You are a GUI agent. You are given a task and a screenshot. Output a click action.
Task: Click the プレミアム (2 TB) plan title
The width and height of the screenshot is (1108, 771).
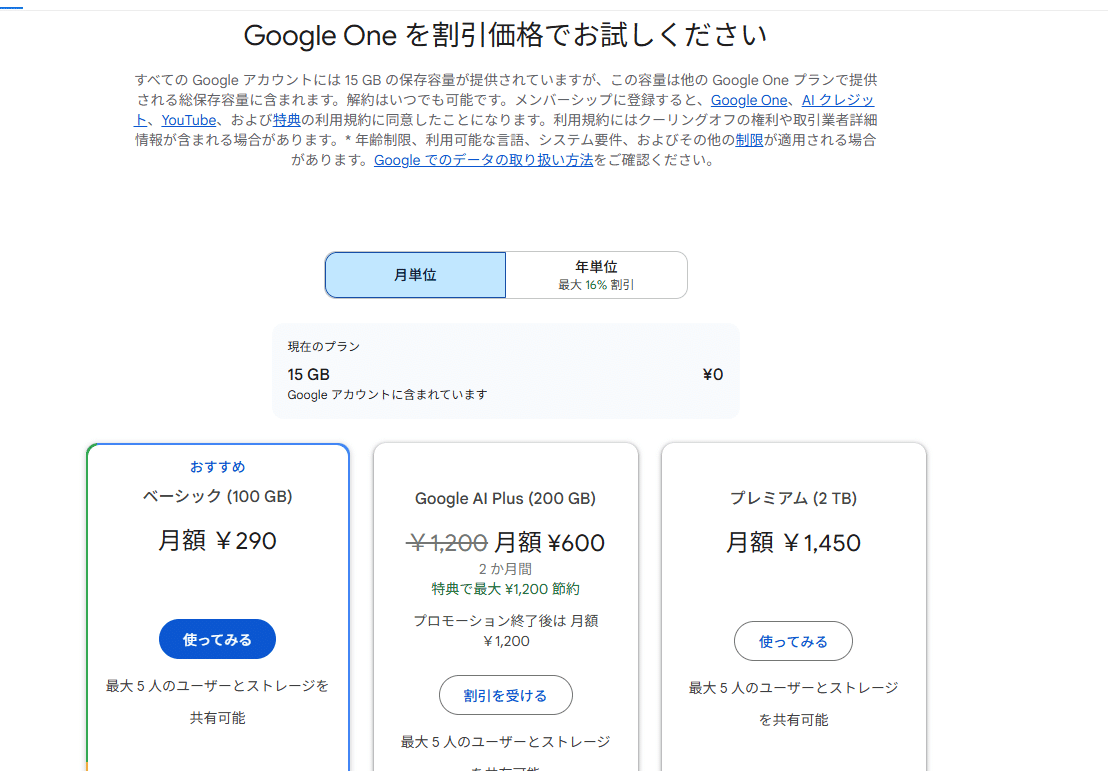pyautogui.click(x=794, y=499)
